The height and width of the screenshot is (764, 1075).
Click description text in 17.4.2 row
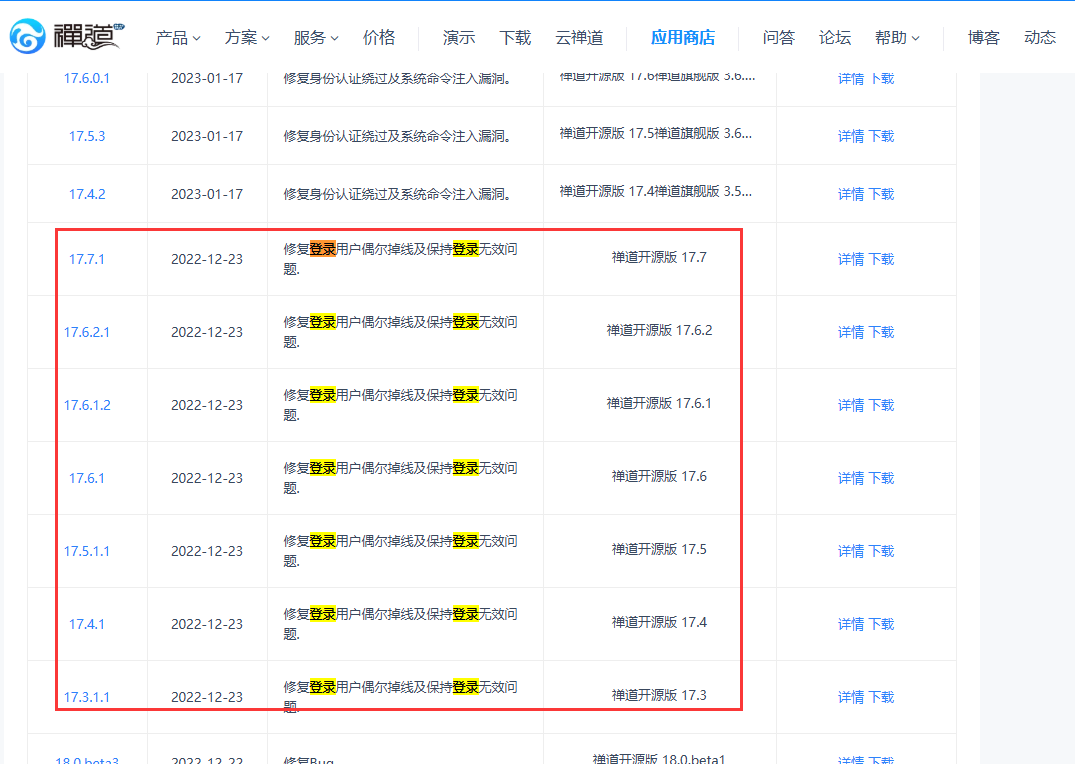pyautogui.click(x=398, y=194)
